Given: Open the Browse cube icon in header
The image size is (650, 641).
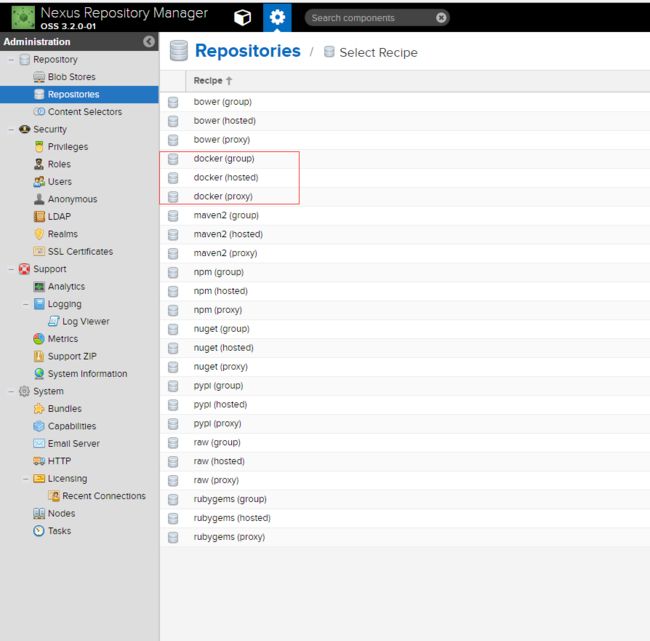Looking at the screenshot, I should tap(243, 17).
